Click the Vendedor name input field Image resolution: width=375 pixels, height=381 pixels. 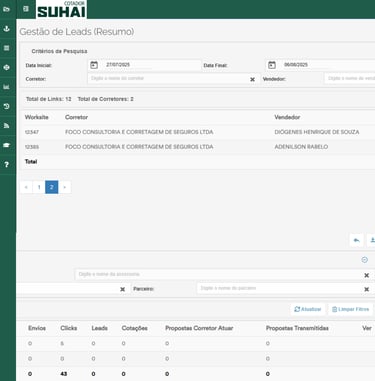coord(350,79)
